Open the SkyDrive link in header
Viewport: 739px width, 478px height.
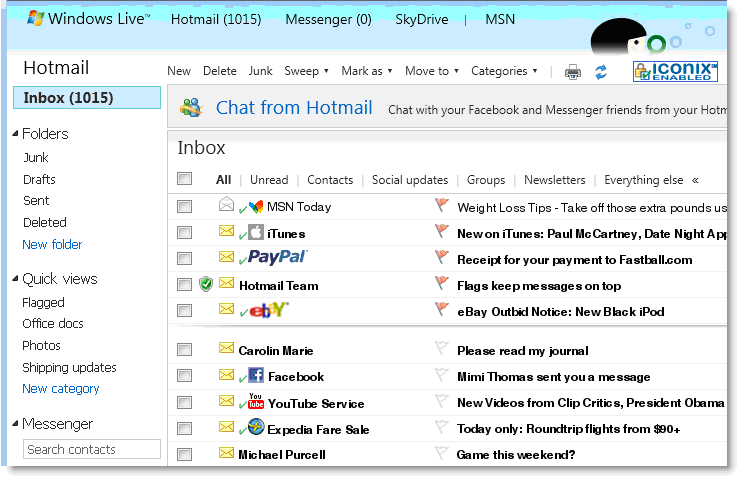tap(422, 19)
